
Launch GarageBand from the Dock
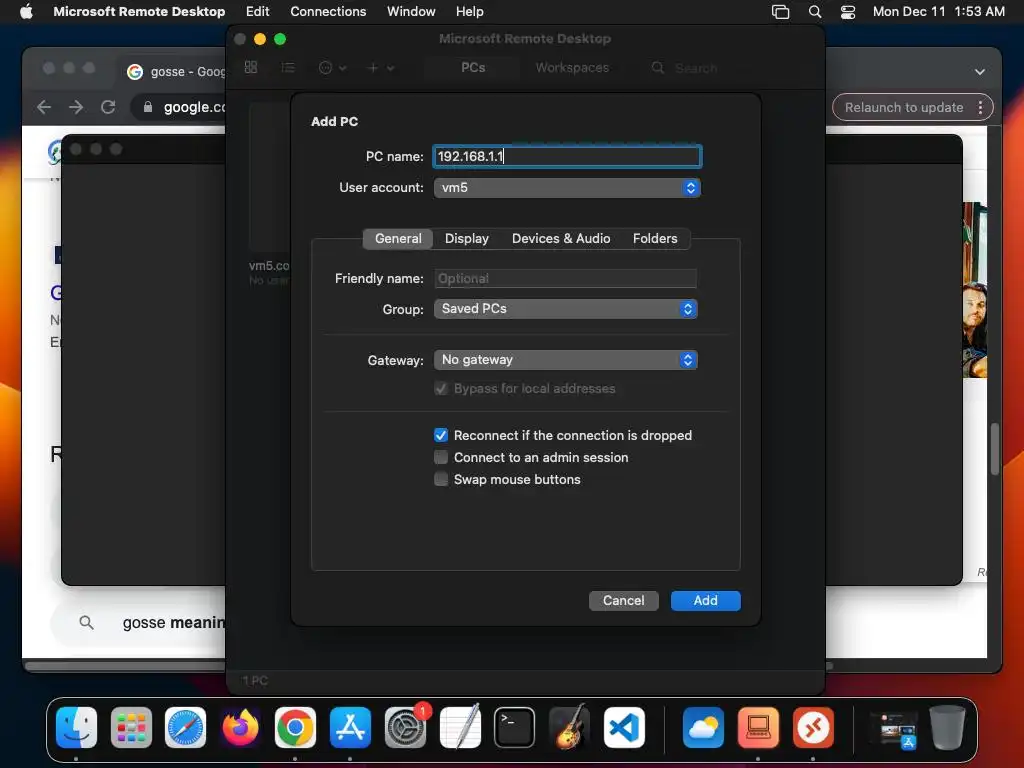tap(569, 727)
